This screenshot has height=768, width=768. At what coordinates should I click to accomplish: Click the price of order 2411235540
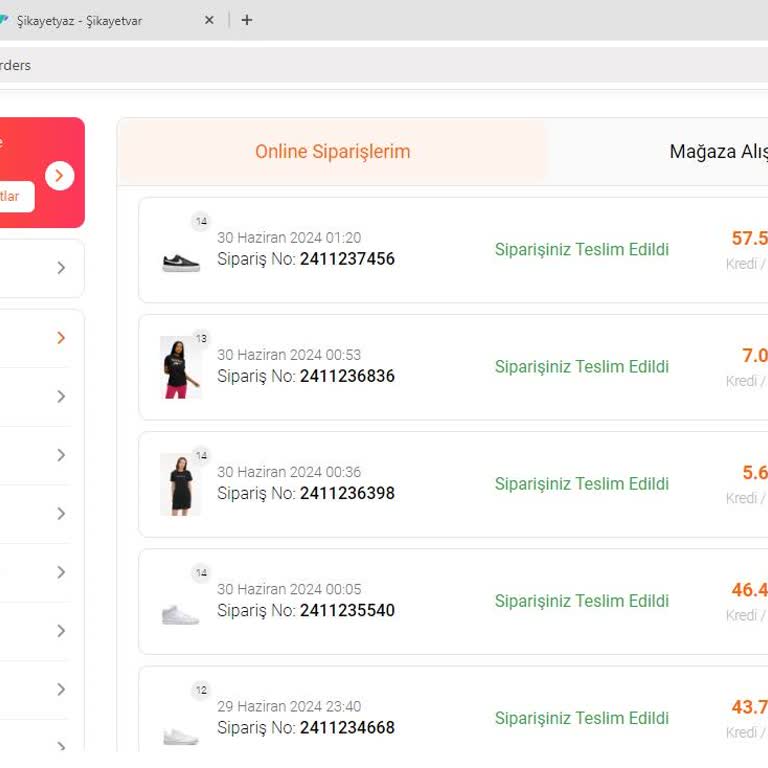coord(749,590)
